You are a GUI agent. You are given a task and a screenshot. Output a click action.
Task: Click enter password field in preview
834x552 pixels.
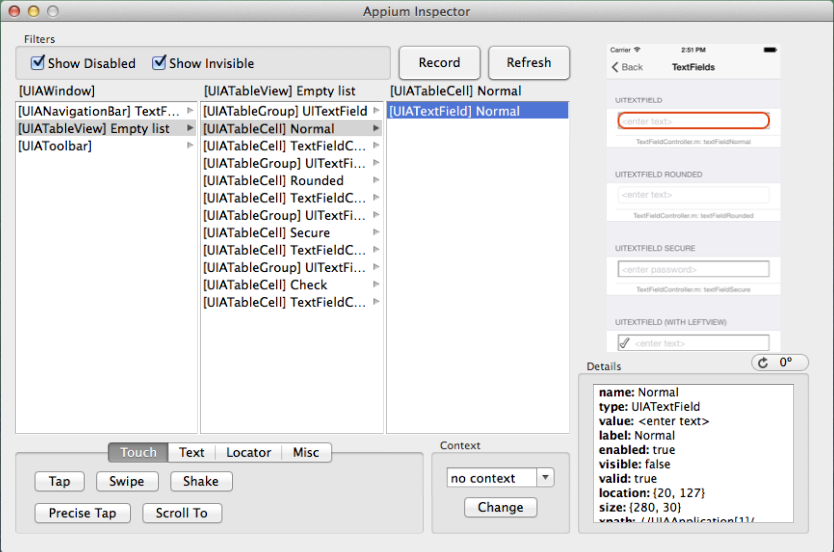[694, 269]
